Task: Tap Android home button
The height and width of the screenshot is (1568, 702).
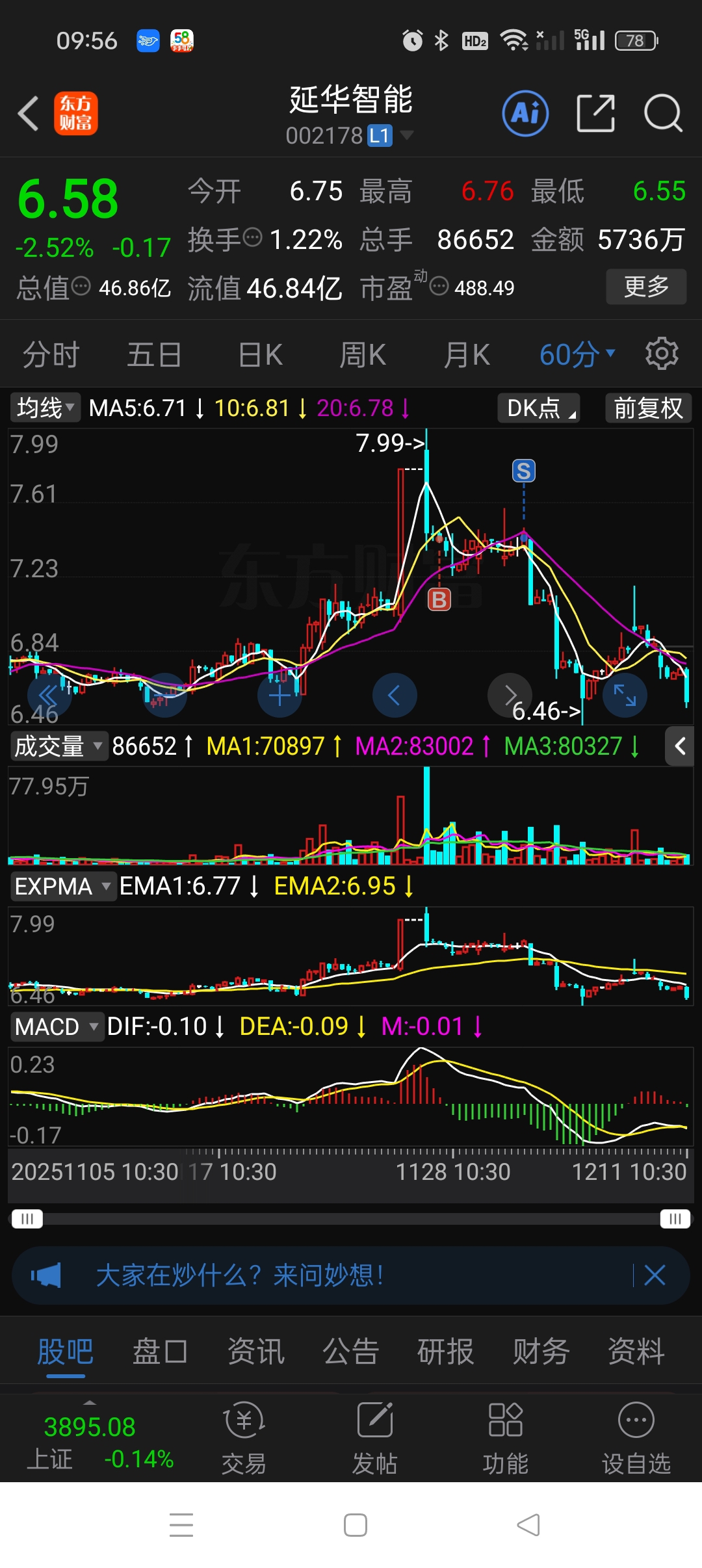Action: (x=356, y=1524)
